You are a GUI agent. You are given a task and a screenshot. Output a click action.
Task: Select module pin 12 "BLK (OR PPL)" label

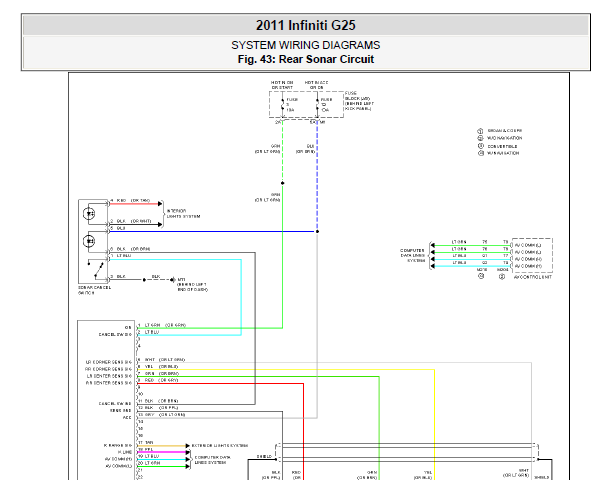point(162,408)
